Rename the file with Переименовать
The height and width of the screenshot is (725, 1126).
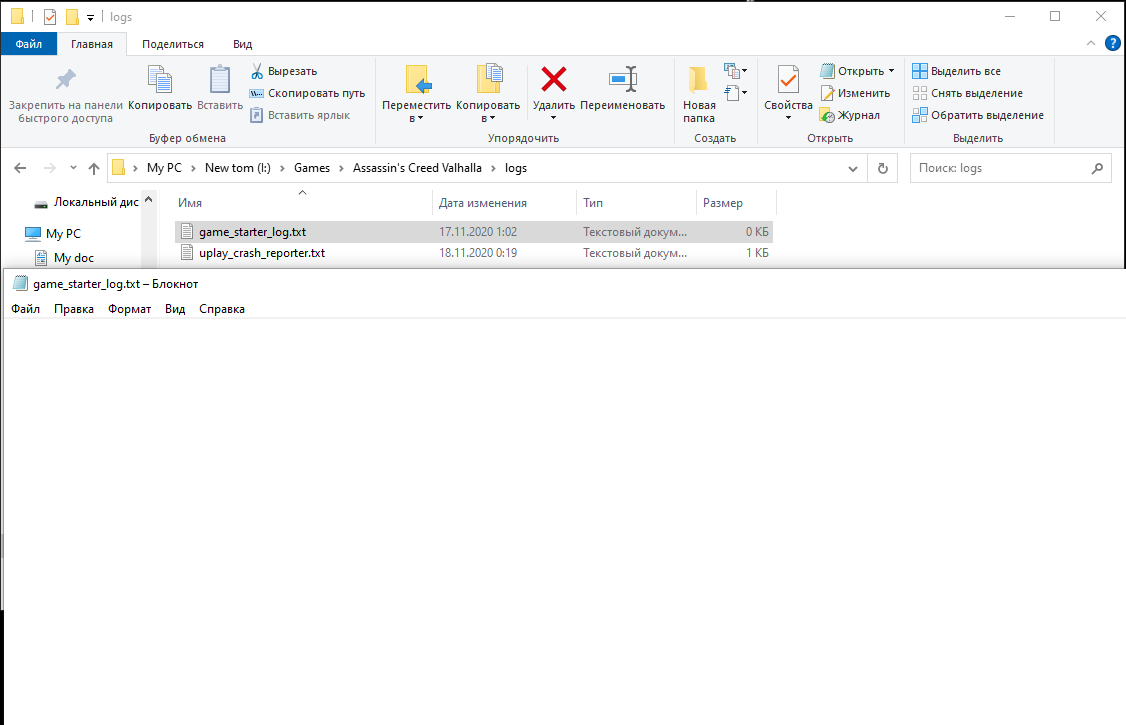click(x=623, y=88)
